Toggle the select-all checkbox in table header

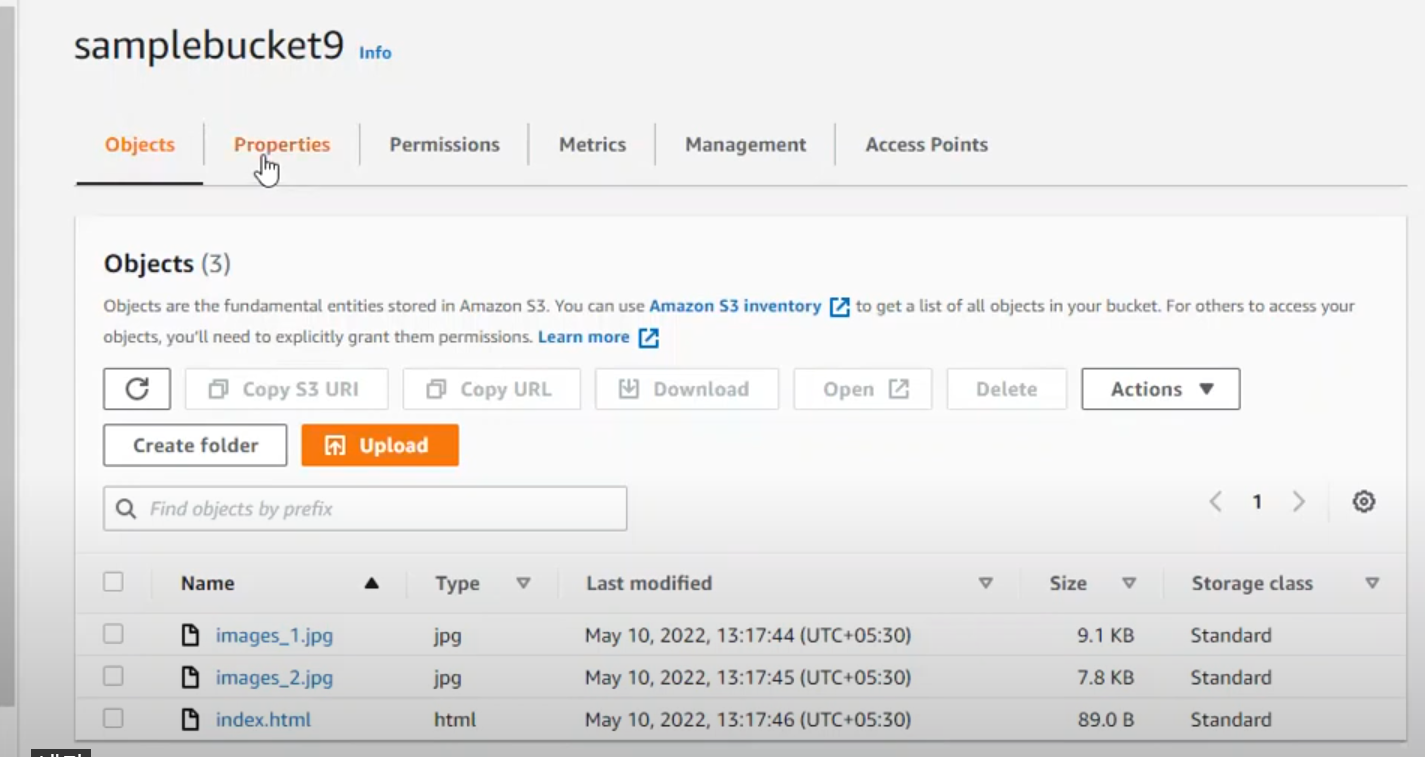(x=113, y=582)
